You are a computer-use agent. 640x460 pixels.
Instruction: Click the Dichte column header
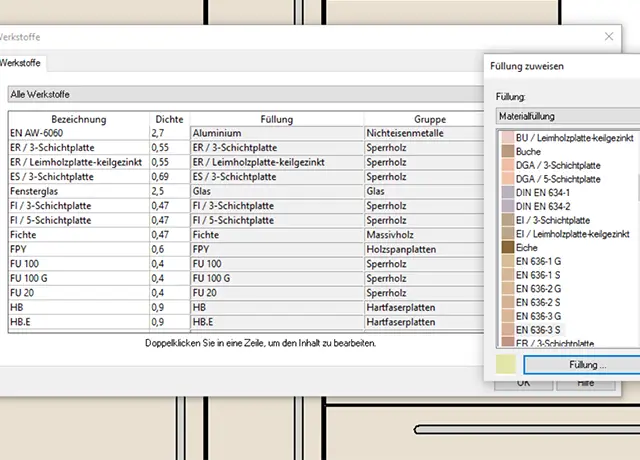click(168, 119)
